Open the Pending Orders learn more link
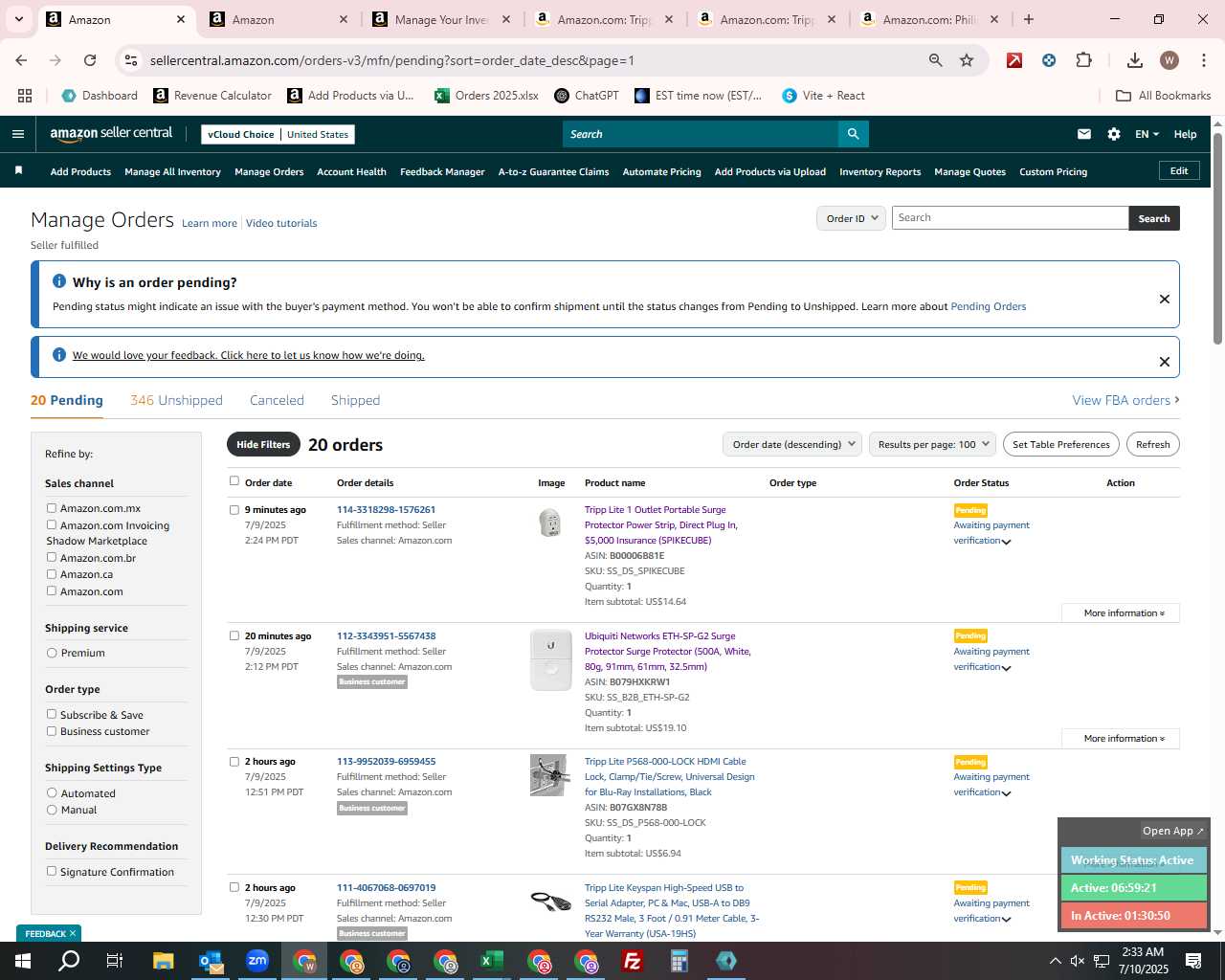Viewport: 1225px width, 980px height. pos(988,306)
